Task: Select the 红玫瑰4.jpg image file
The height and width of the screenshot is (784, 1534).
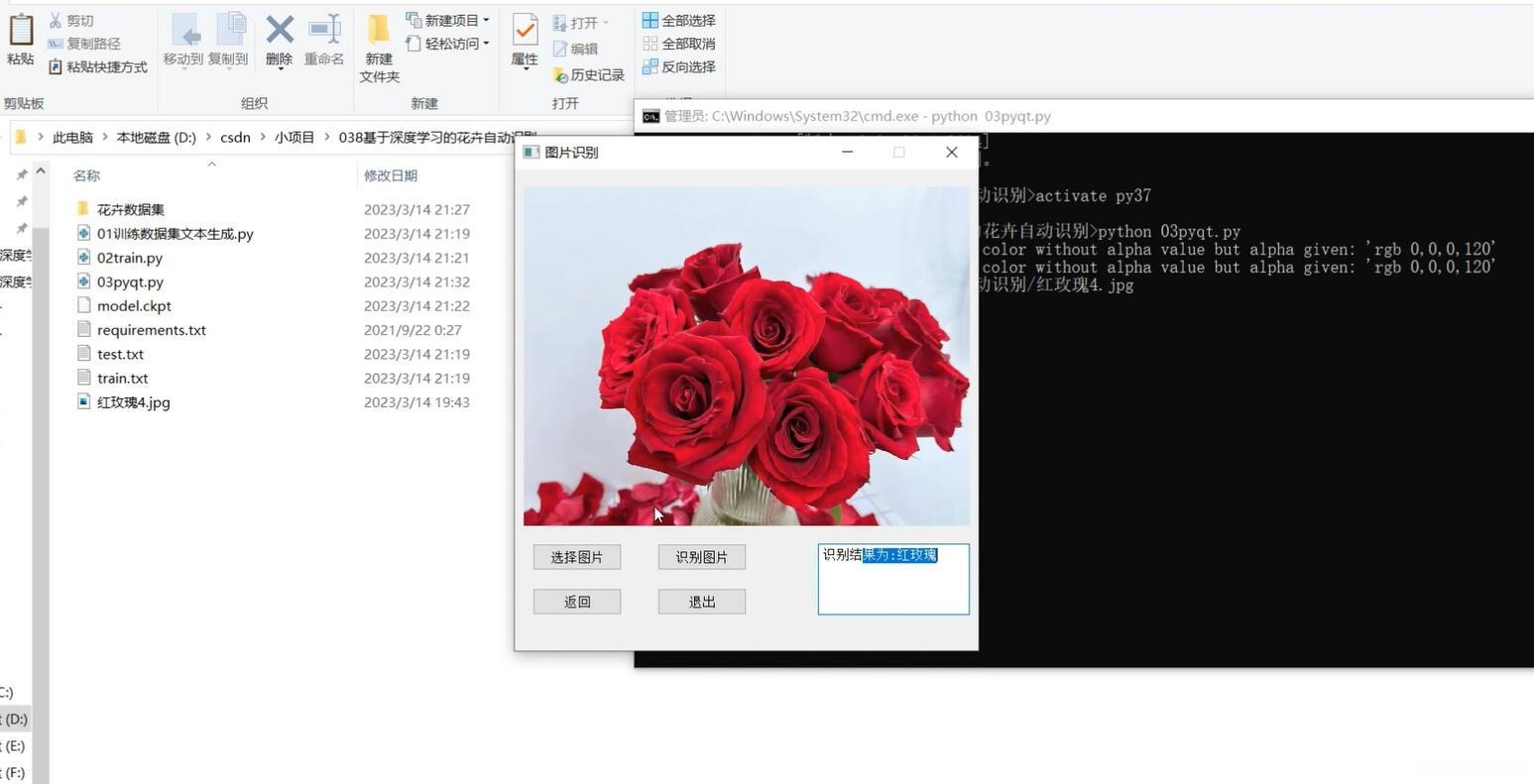Action: tap(123, 402)
